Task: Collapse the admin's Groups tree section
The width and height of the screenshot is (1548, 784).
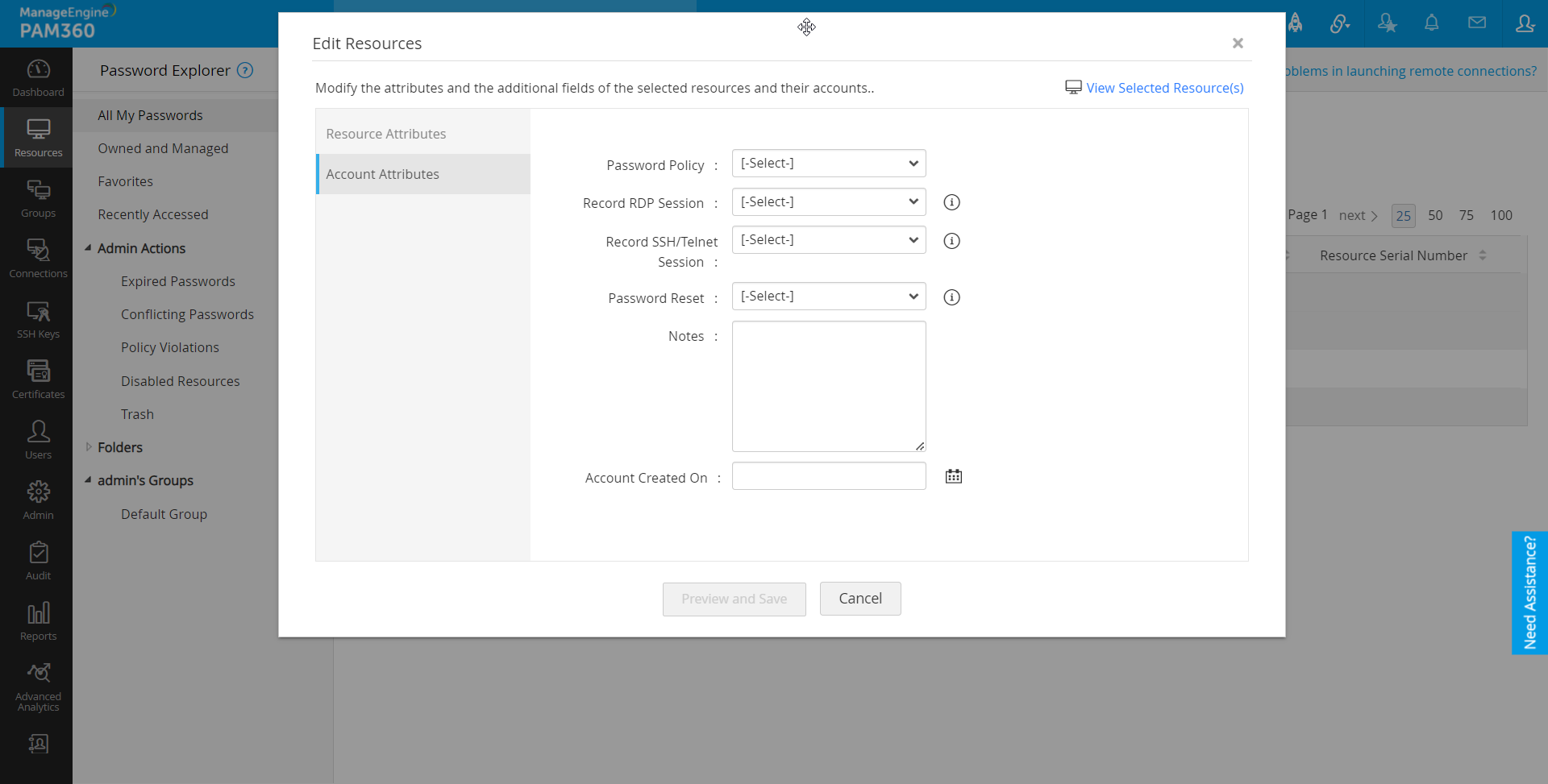Action: 88,480
